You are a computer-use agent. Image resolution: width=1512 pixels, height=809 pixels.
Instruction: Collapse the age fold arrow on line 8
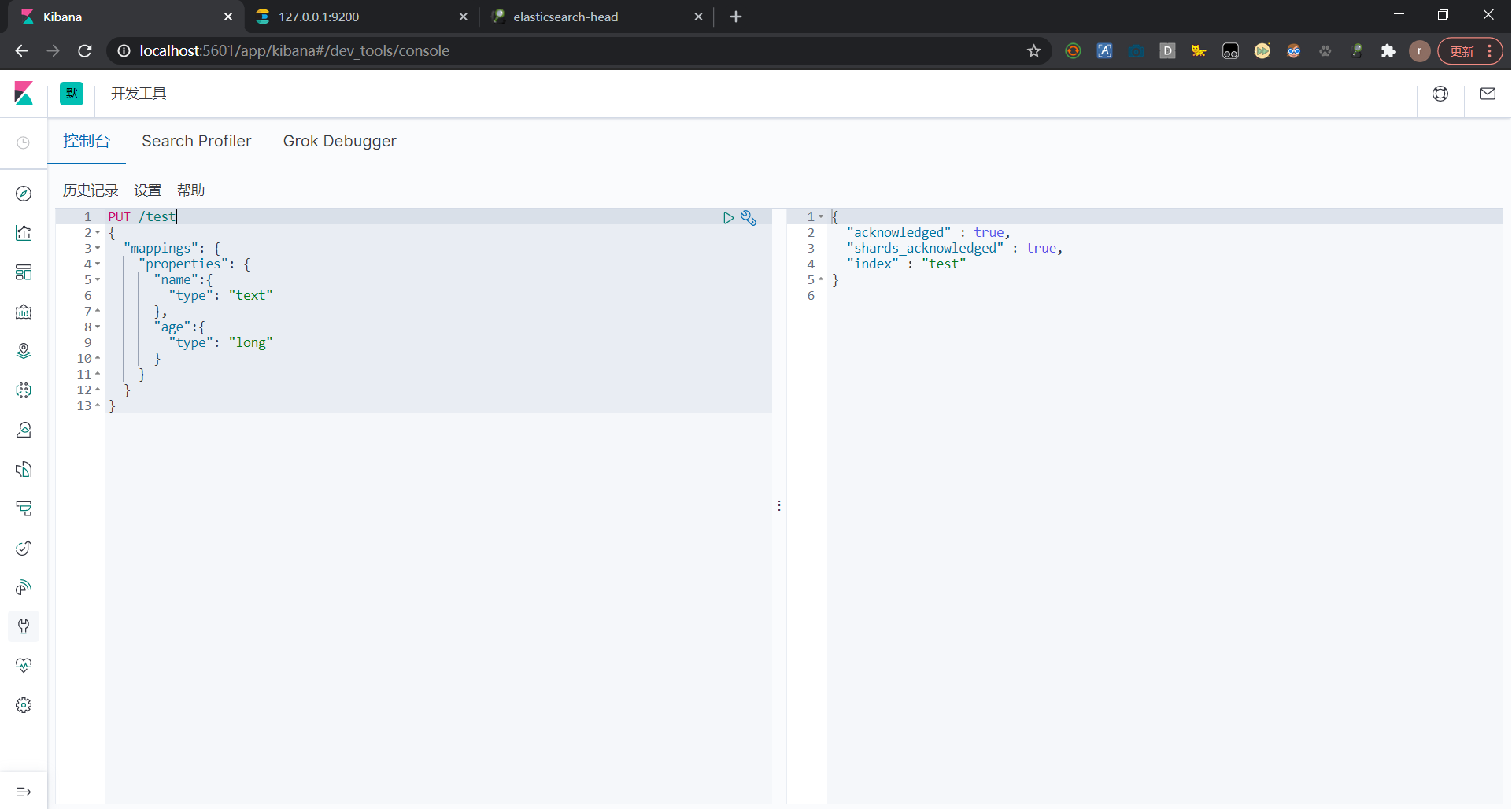click(98, 327)
